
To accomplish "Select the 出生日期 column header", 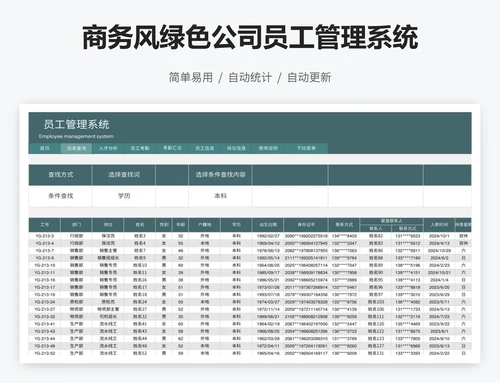I will pos(268,225).
